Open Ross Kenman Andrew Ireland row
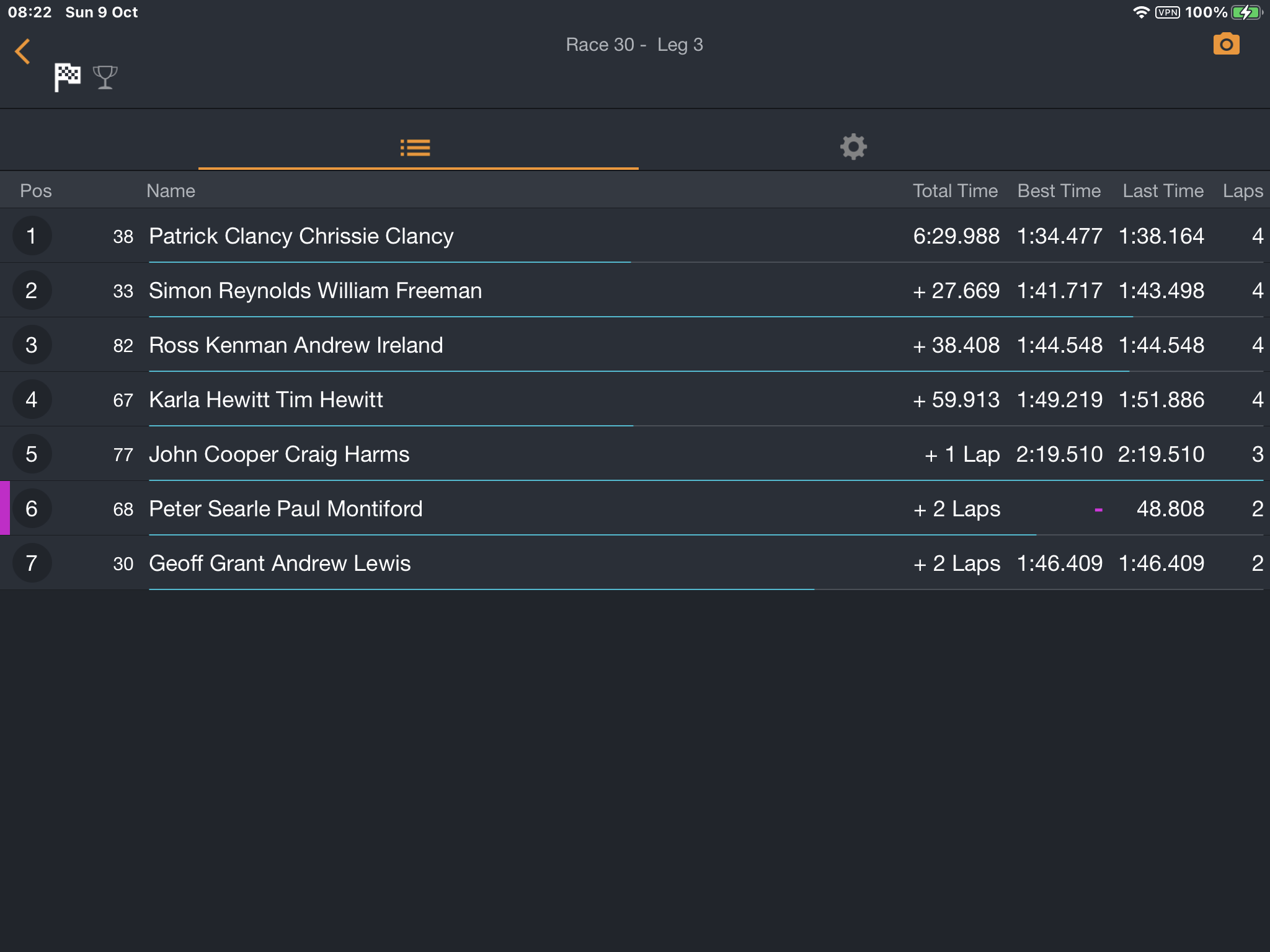The image size is (1270, 952). [x=635, y=345]
